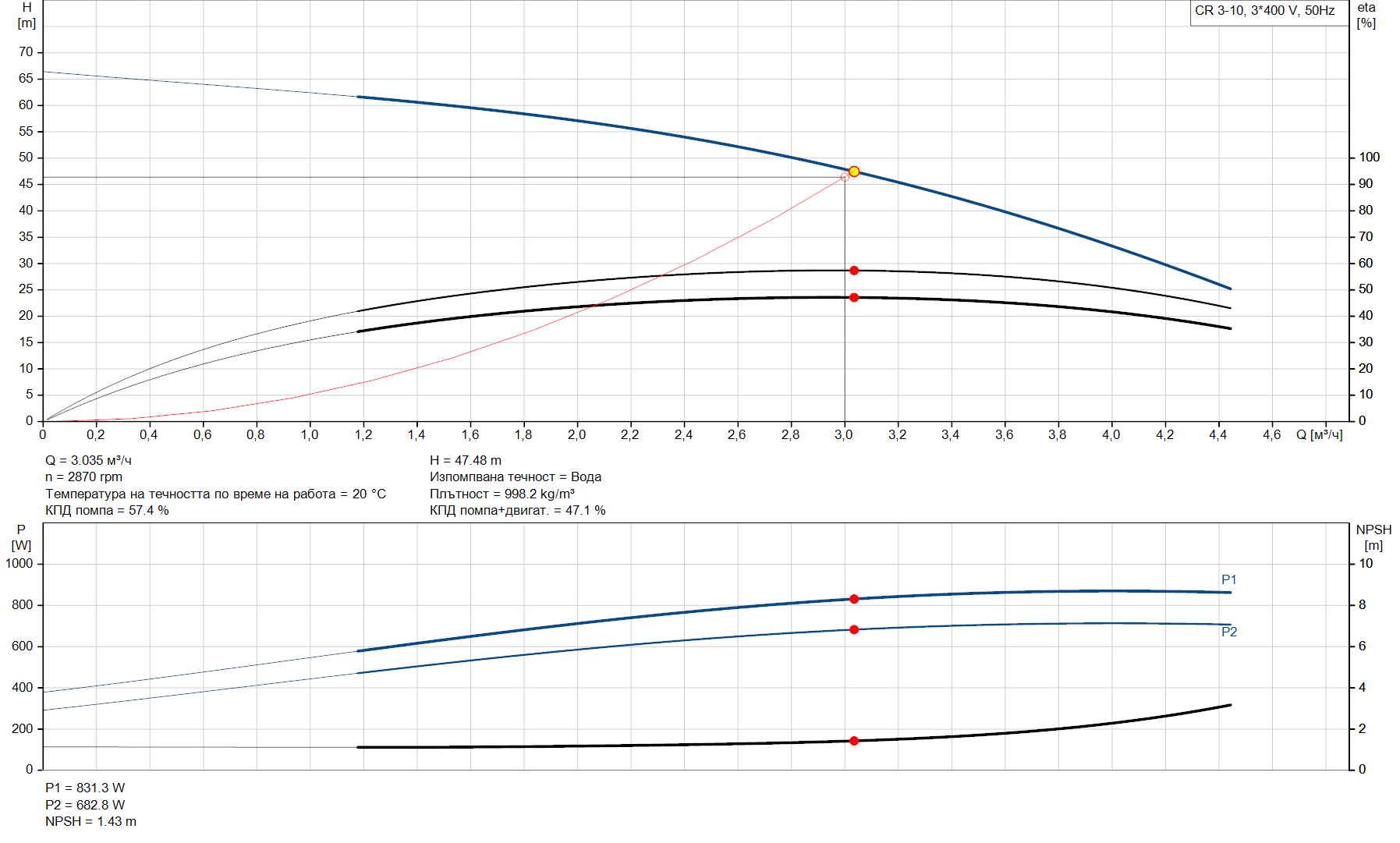Image resolution: width=1400 pixels, height=843 pixels.
Task: Click the 'H [m]' axis label
Action: point(27,15)
